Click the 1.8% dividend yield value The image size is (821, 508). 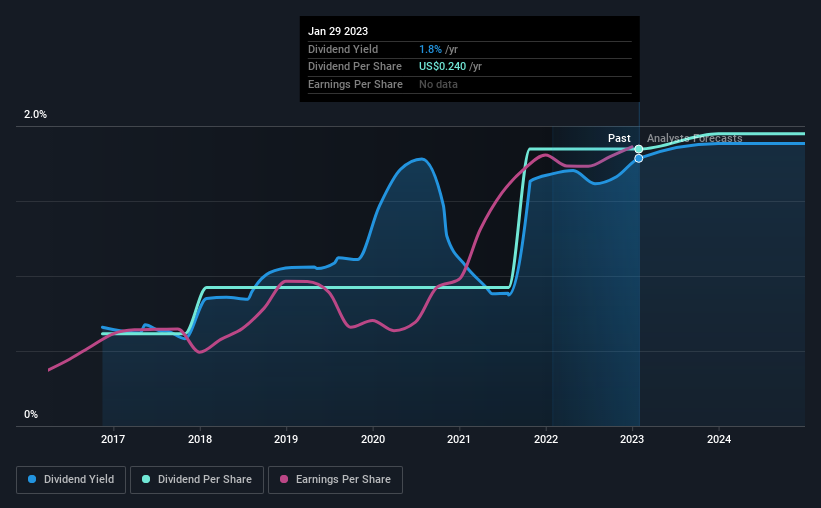pos(430,49)
